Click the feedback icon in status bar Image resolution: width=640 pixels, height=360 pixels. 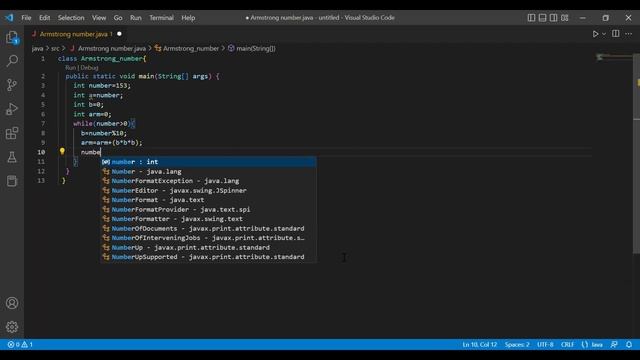614,344
